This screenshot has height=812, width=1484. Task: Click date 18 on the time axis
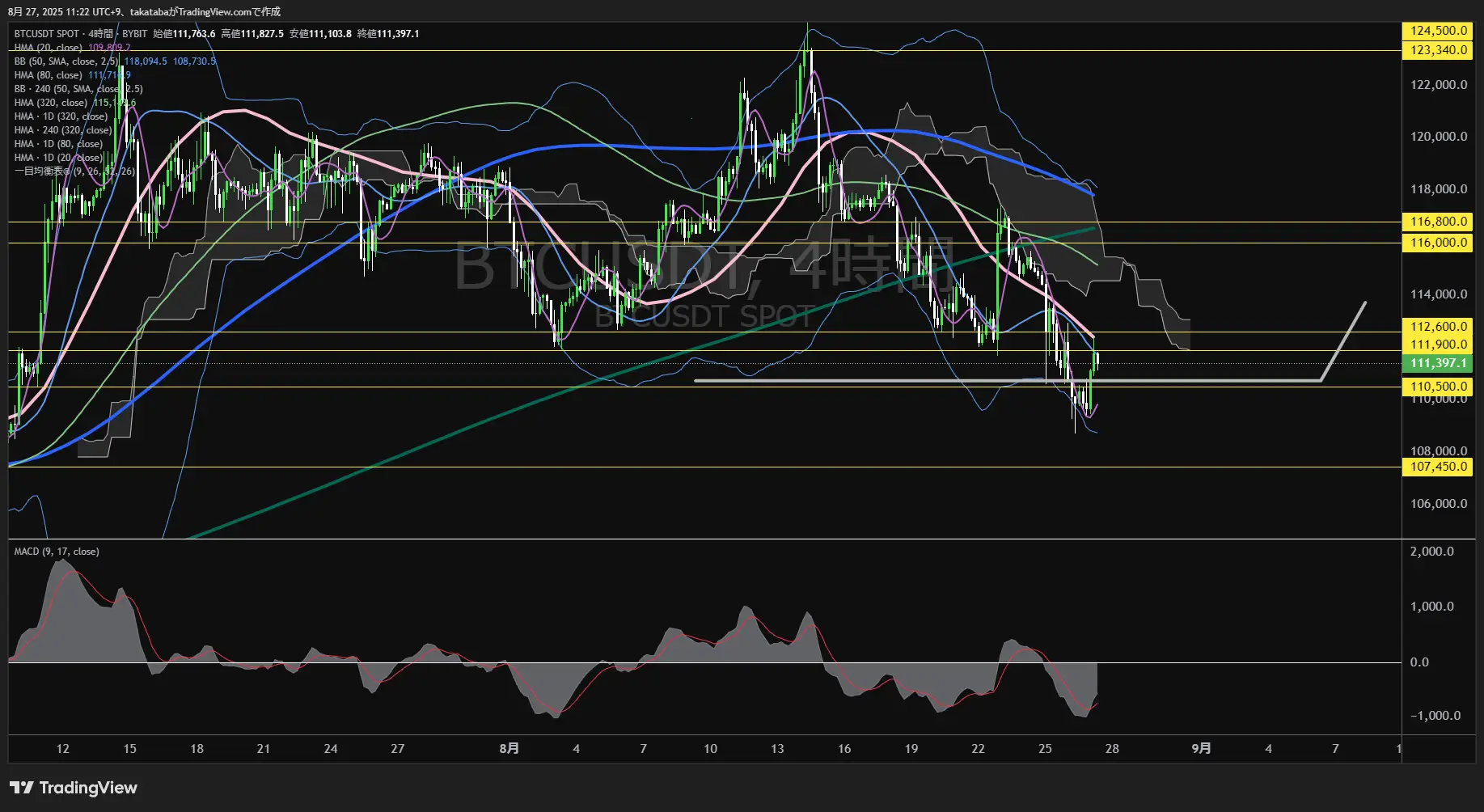[x=197, y=749]
